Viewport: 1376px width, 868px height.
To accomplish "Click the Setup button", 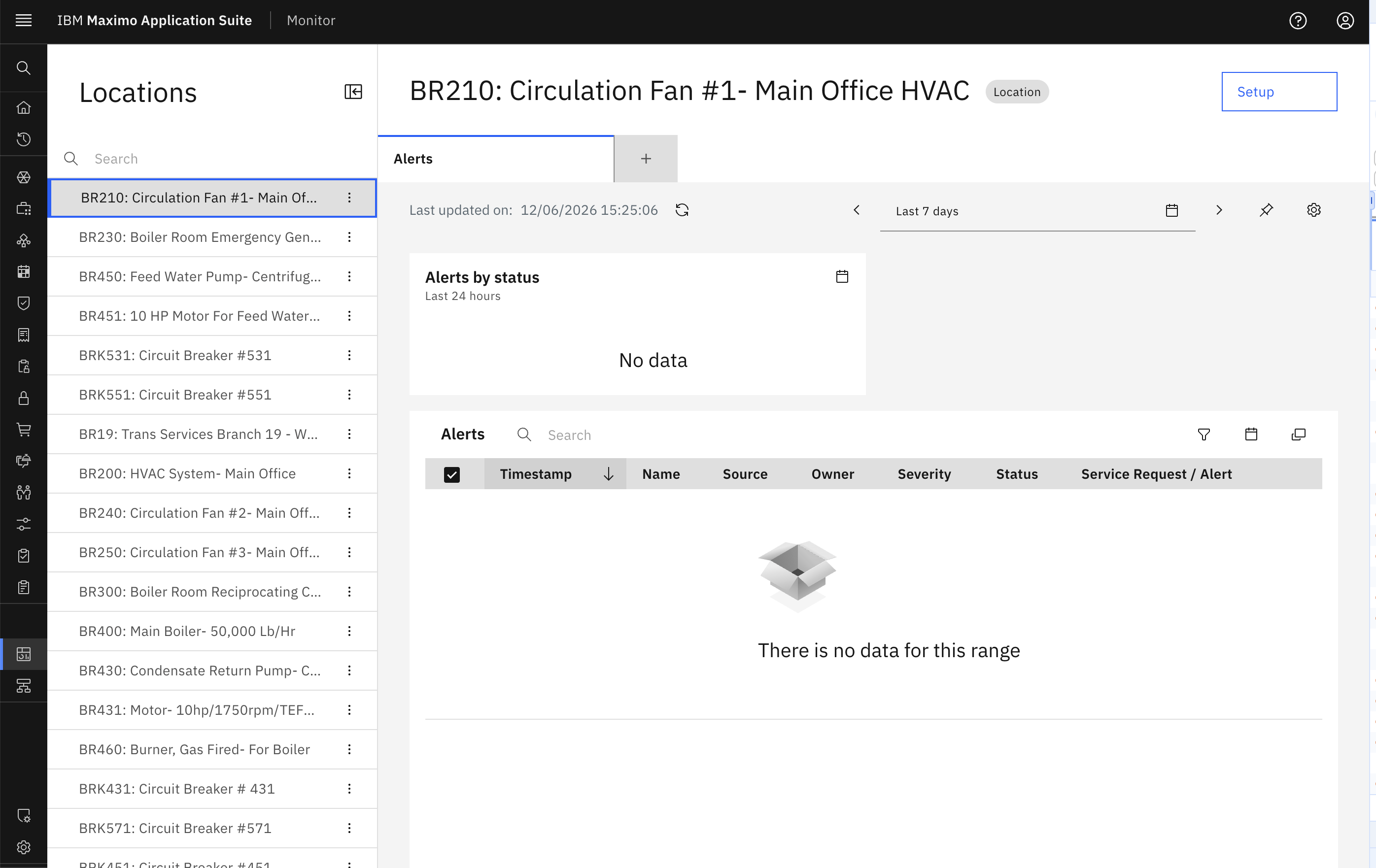I will 1279,91.
